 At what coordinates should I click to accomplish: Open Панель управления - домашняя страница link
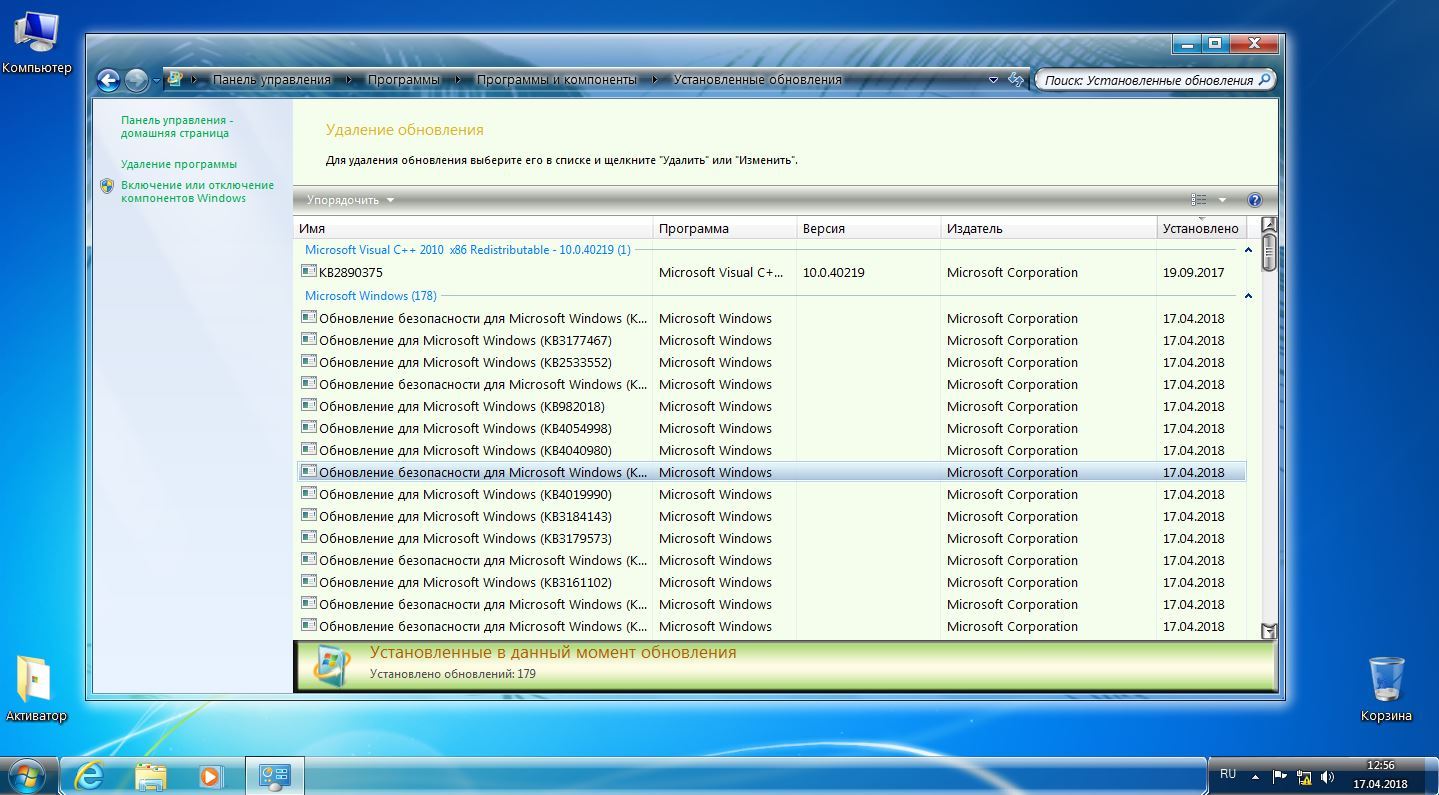[x=177, y=126]
